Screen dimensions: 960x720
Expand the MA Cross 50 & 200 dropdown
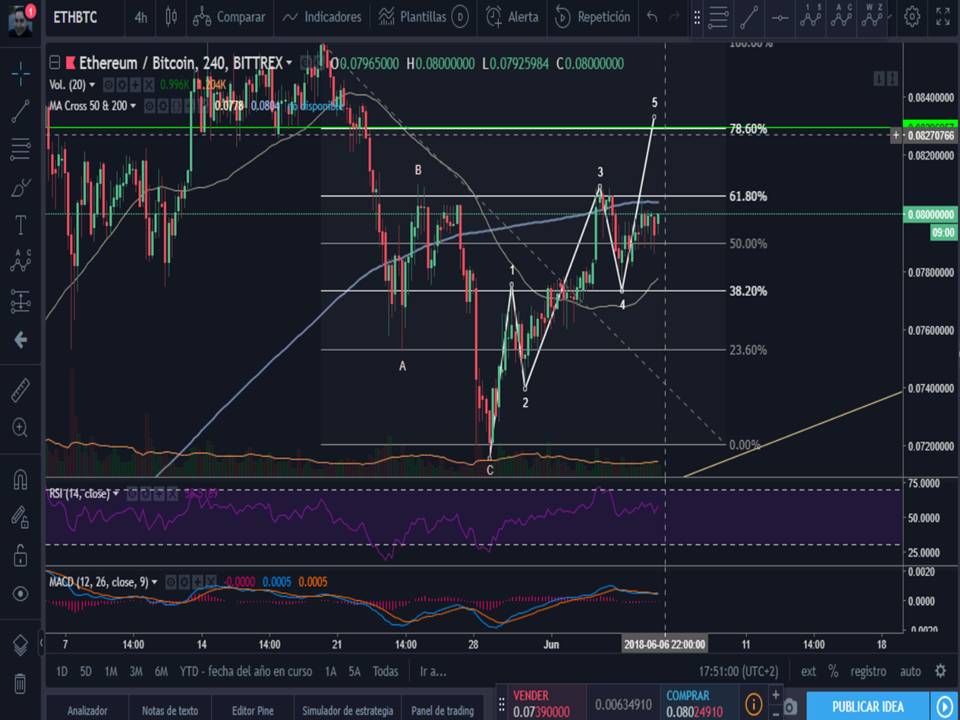(133, 106)
